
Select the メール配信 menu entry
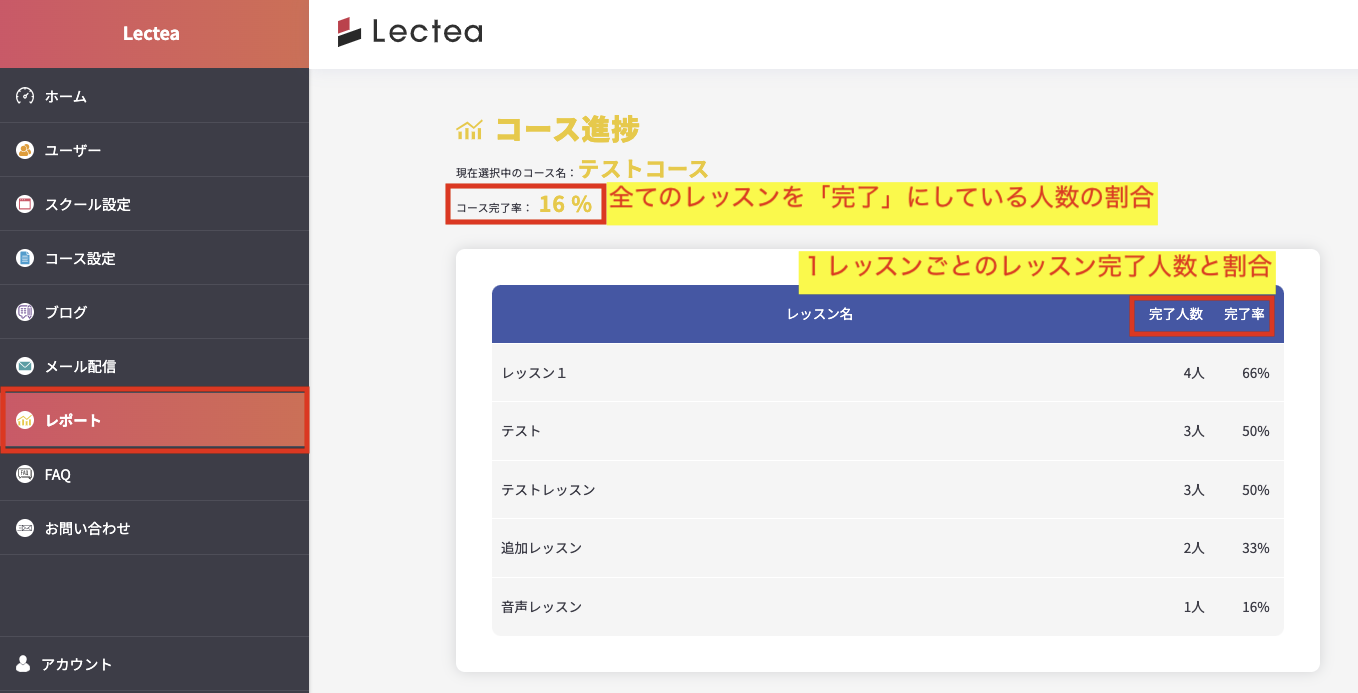[80, 366]
